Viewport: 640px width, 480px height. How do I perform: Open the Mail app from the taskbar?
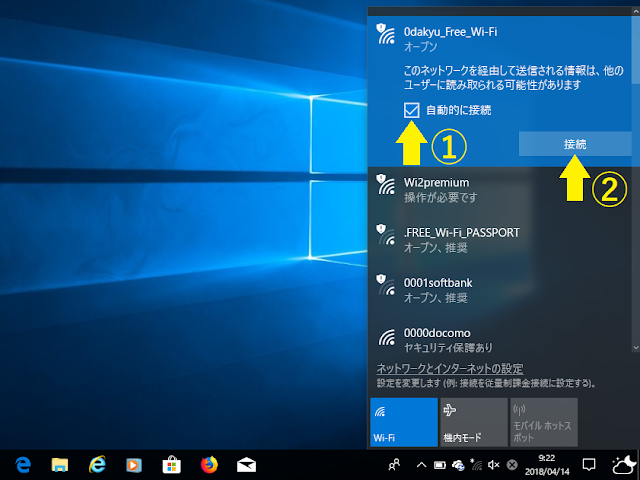[x=247, y=465]
